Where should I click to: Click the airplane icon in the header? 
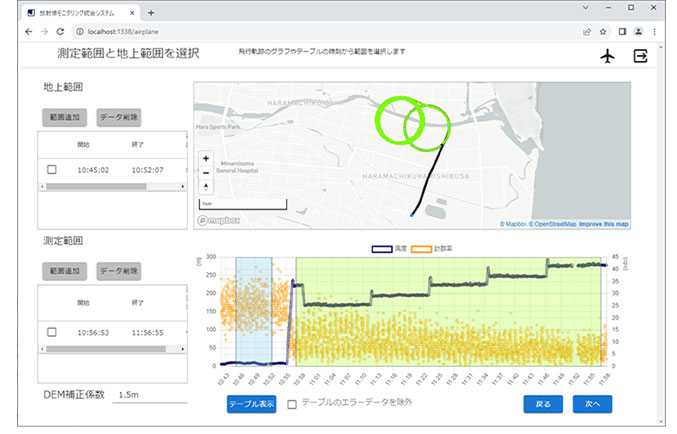click(607, 56)
